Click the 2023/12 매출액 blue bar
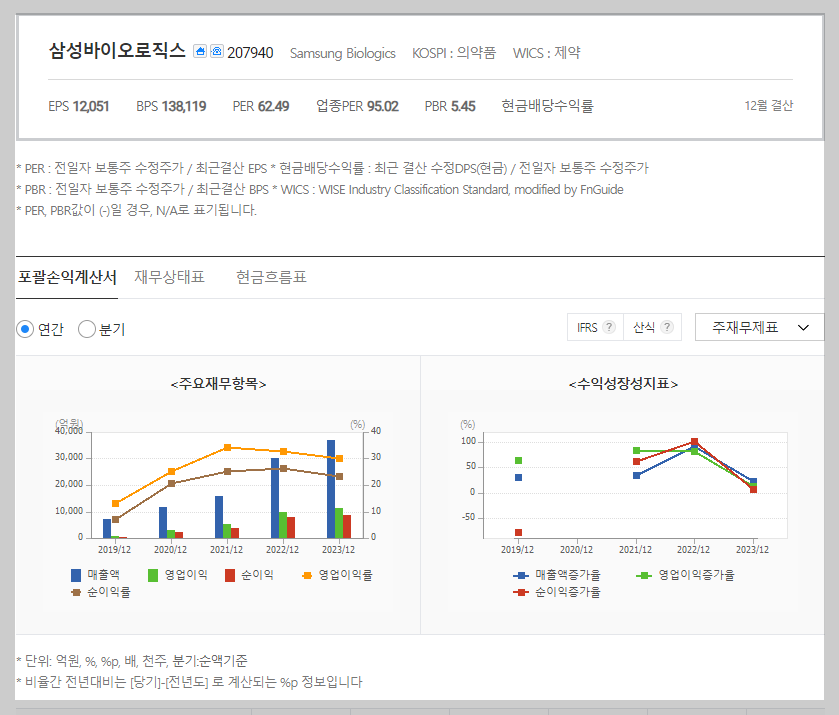The width and height of the screenshot is (839, 715). tap(331, 489)
